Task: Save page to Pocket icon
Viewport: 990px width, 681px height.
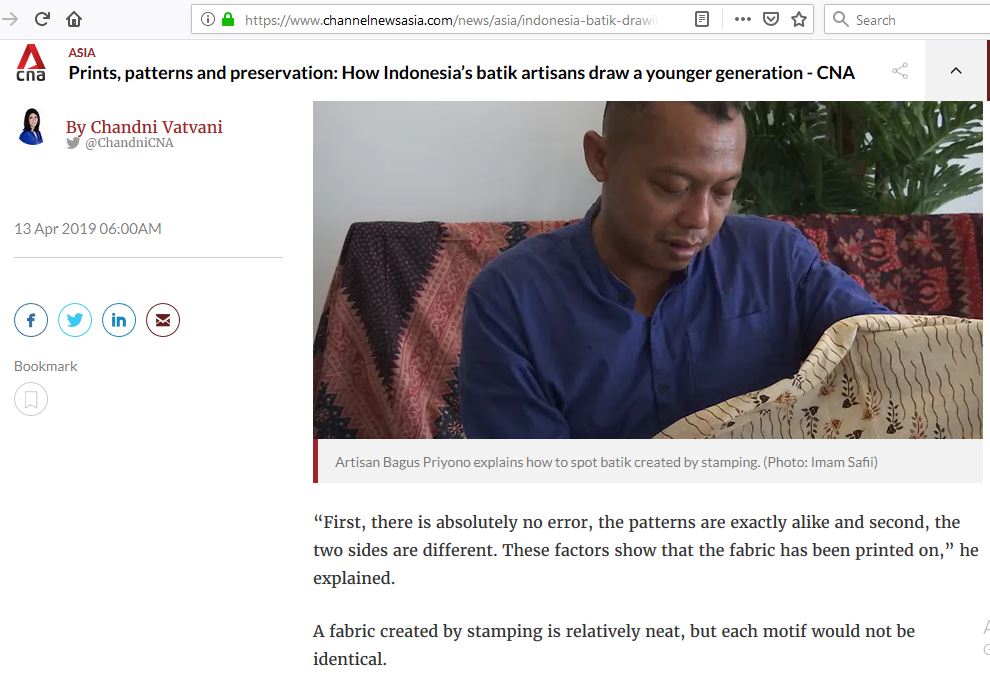Action: (771, 20)
